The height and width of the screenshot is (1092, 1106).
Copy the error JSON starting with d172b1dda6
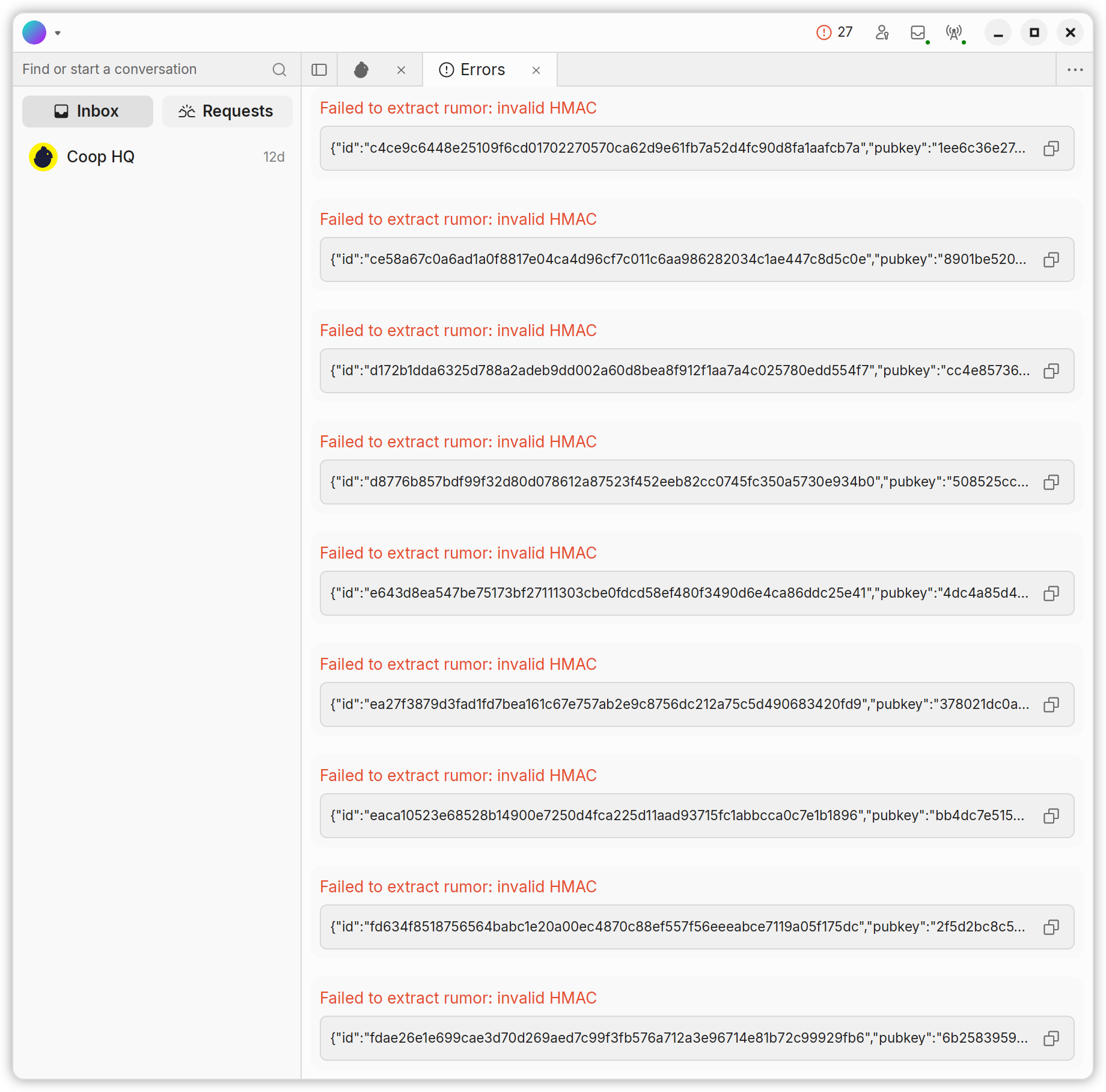(x=1051, y=371)
